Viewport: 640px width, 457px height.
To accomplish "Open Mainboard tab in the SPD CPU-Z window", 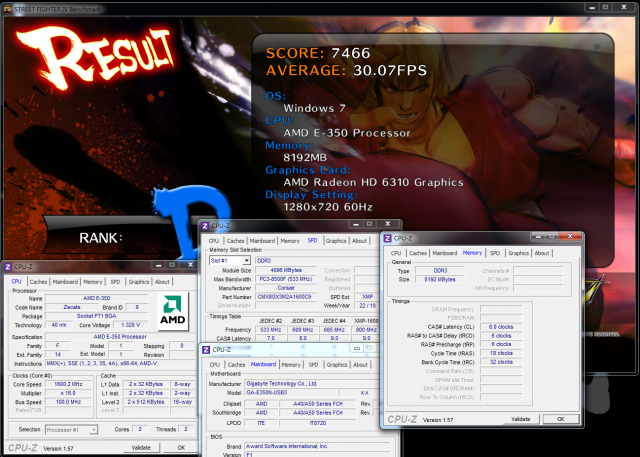I will point(262,241).
